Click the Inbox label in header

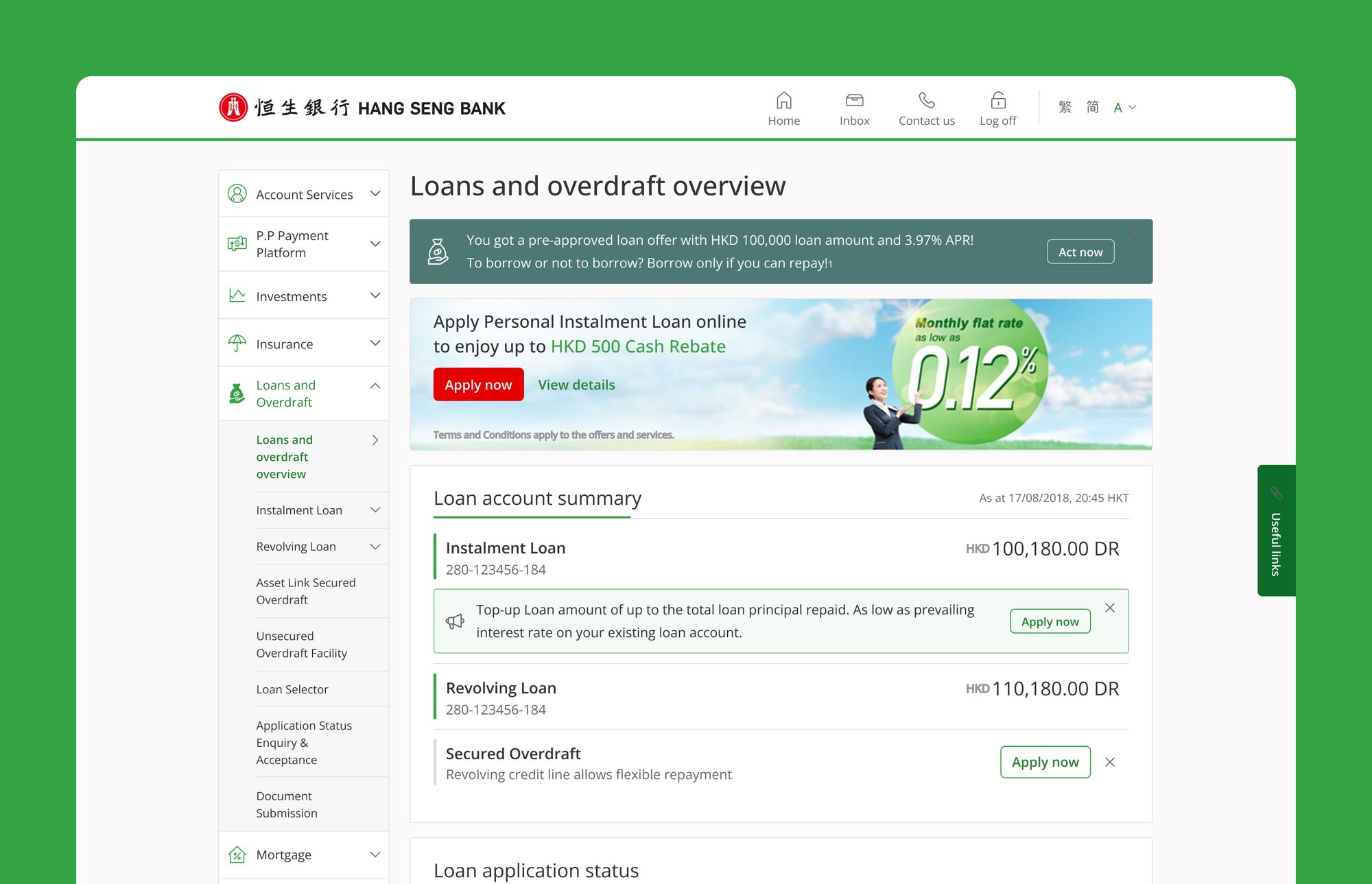[854, 121]
